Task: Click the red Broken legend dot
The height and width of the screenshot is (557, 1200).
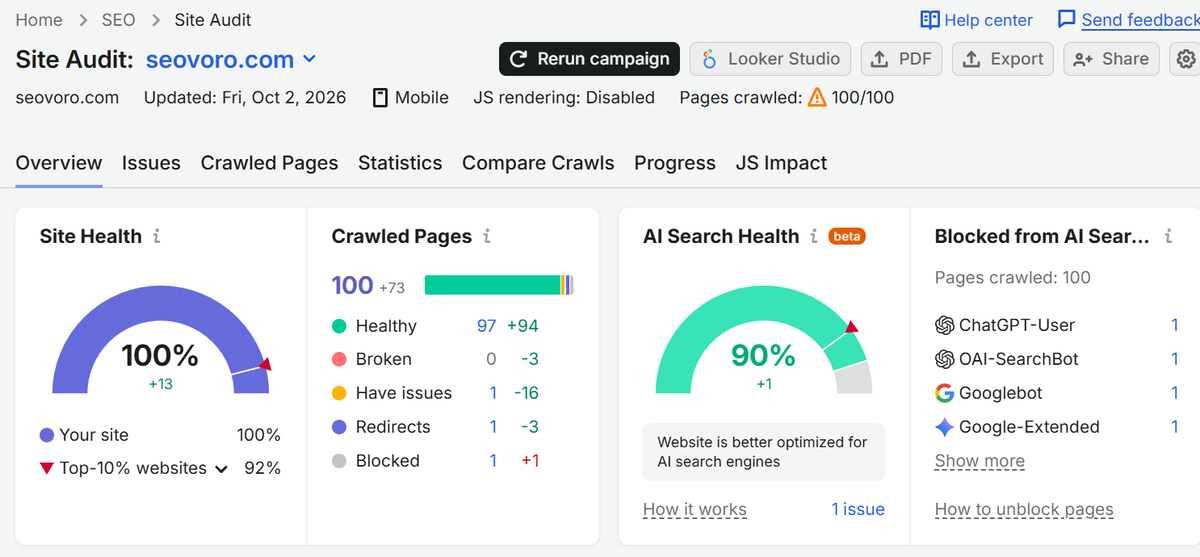Action: tap(339, 359)
